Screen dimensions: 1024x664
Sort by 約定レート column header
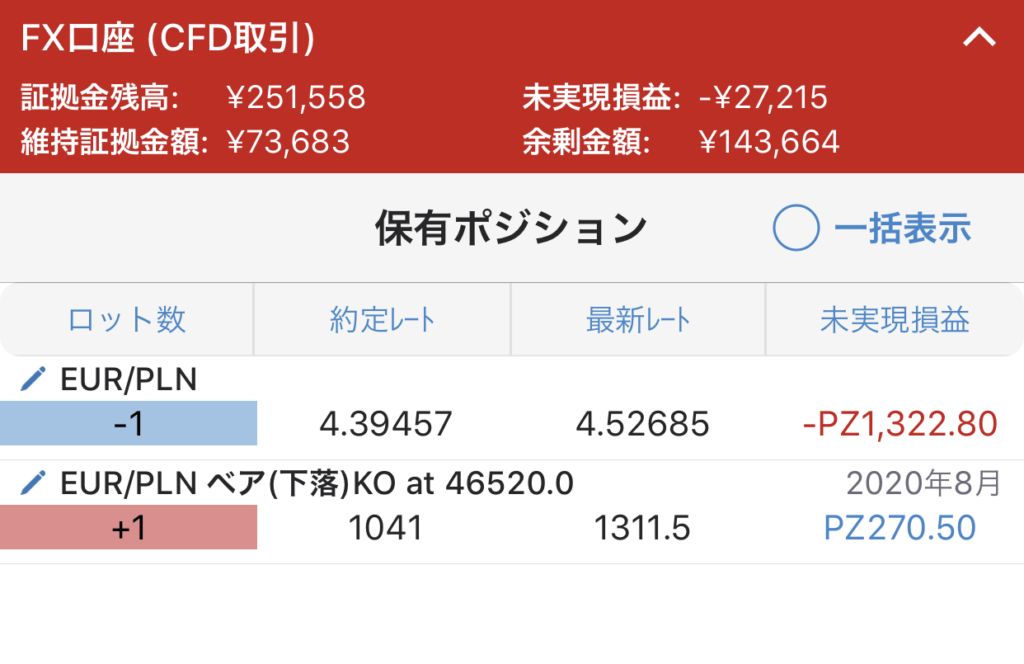coord(382,320)
